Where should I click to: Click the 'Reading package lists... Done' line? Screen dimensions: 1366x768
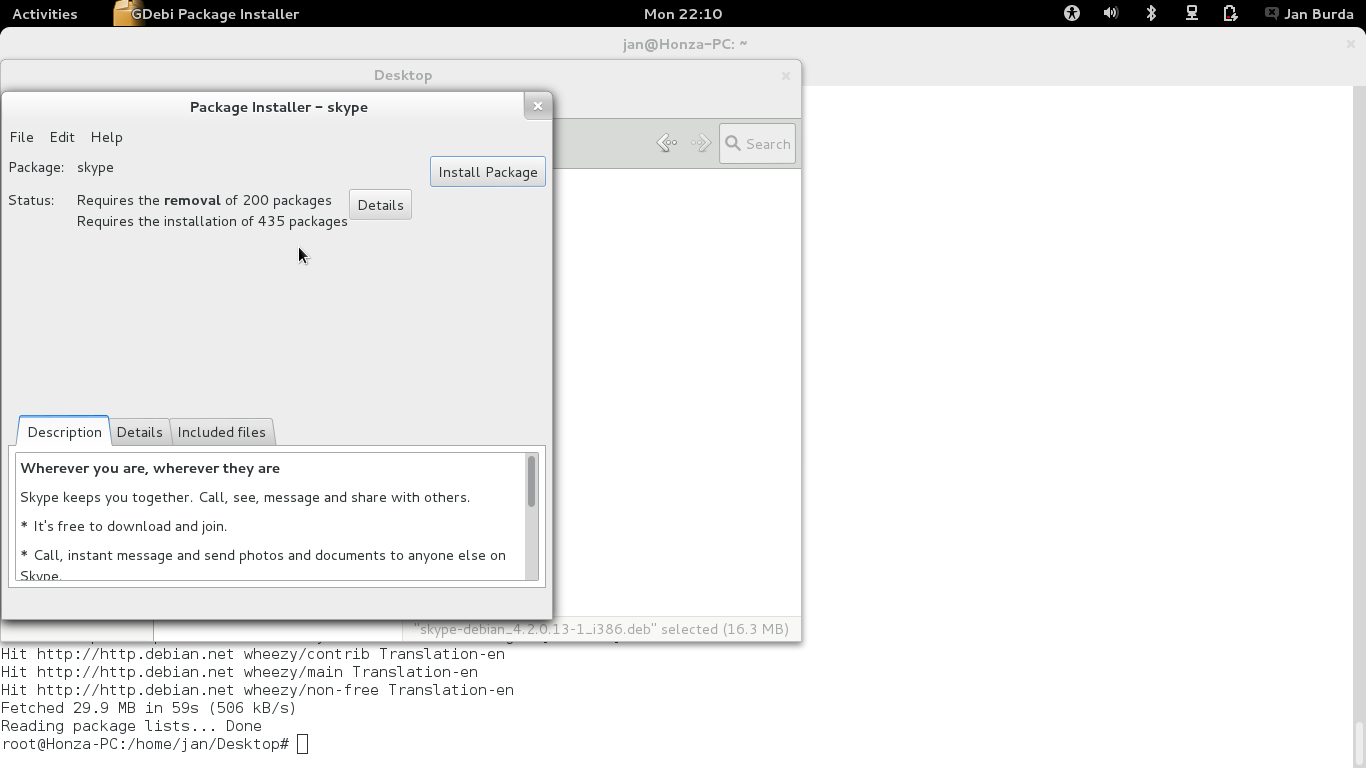[x=131, y=726]
